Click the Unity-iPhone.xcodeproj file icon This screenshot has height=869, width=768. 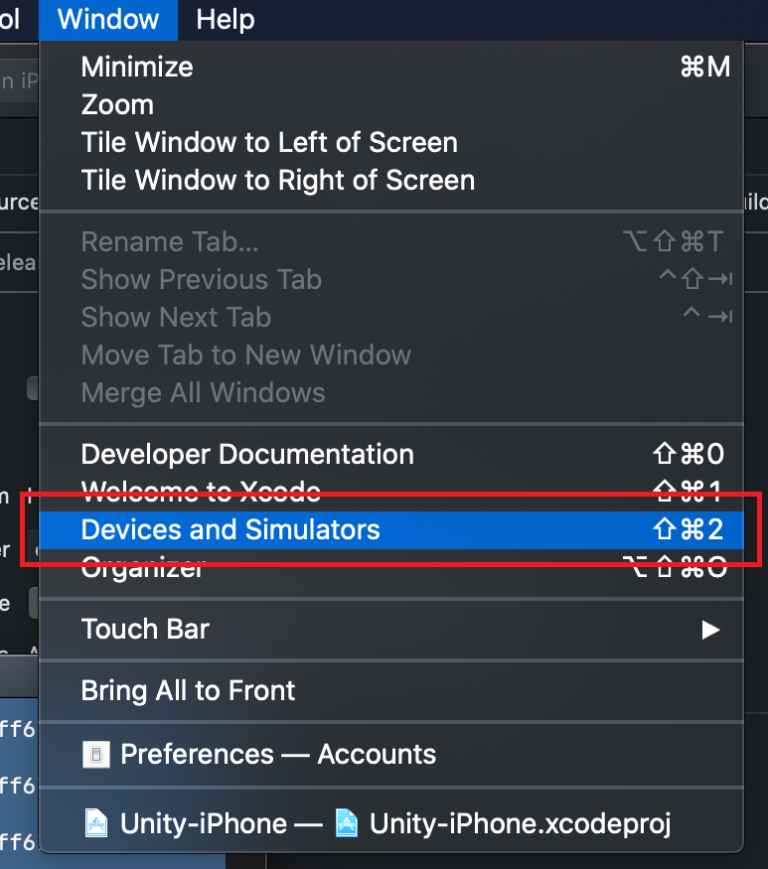(x=345, y=823)
